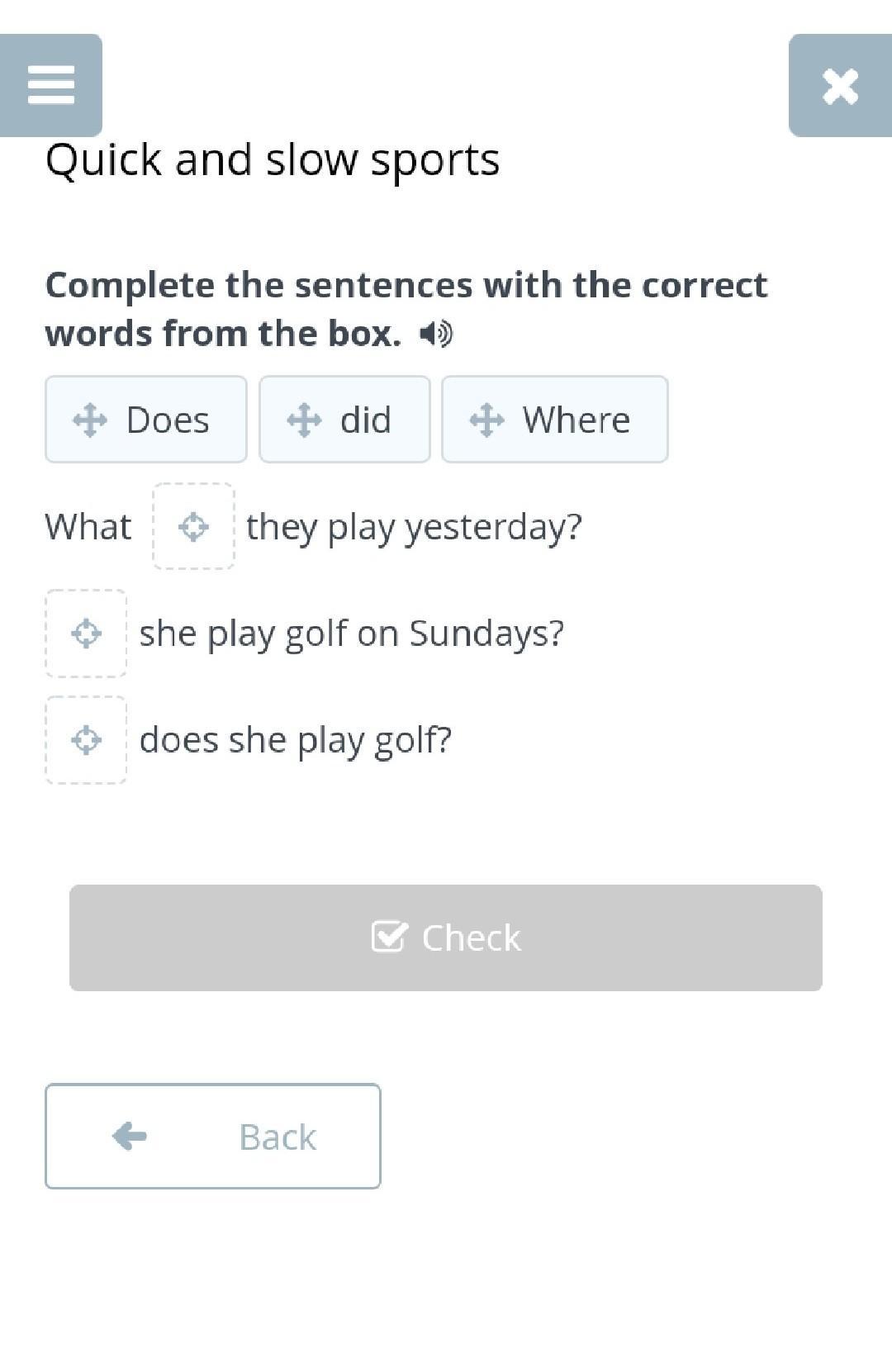Image resolution: width=892 pixels, height=1372 pixels.
Task: Go back using the Back label
Action: tap(278, 1137)
